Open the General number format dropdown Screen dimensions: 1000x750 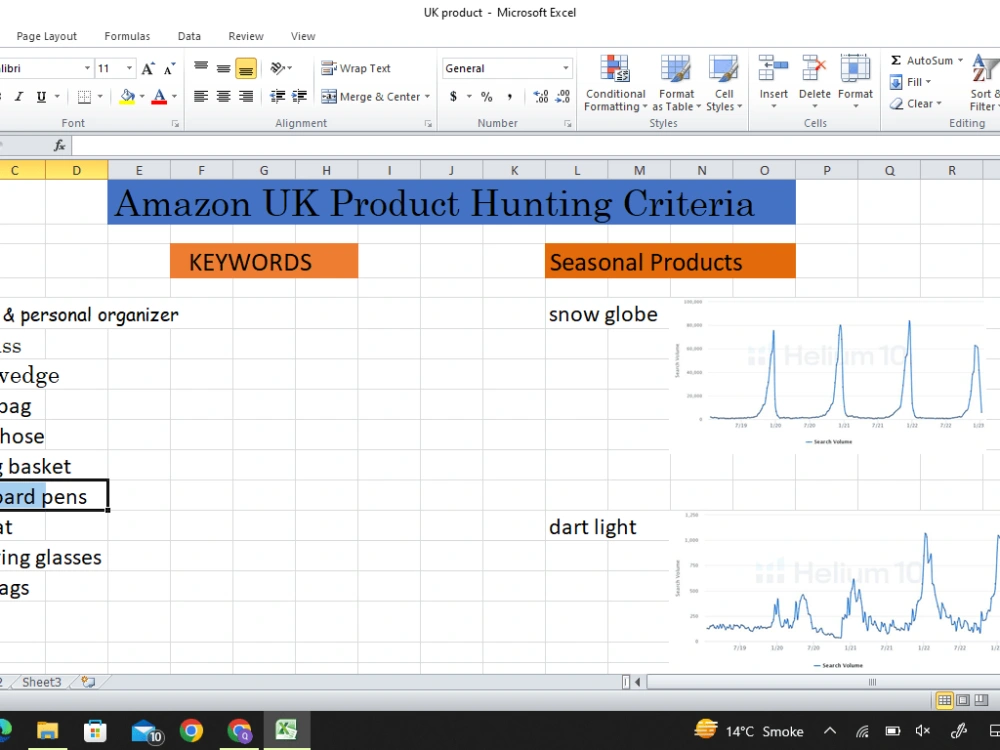coord(566,68)
